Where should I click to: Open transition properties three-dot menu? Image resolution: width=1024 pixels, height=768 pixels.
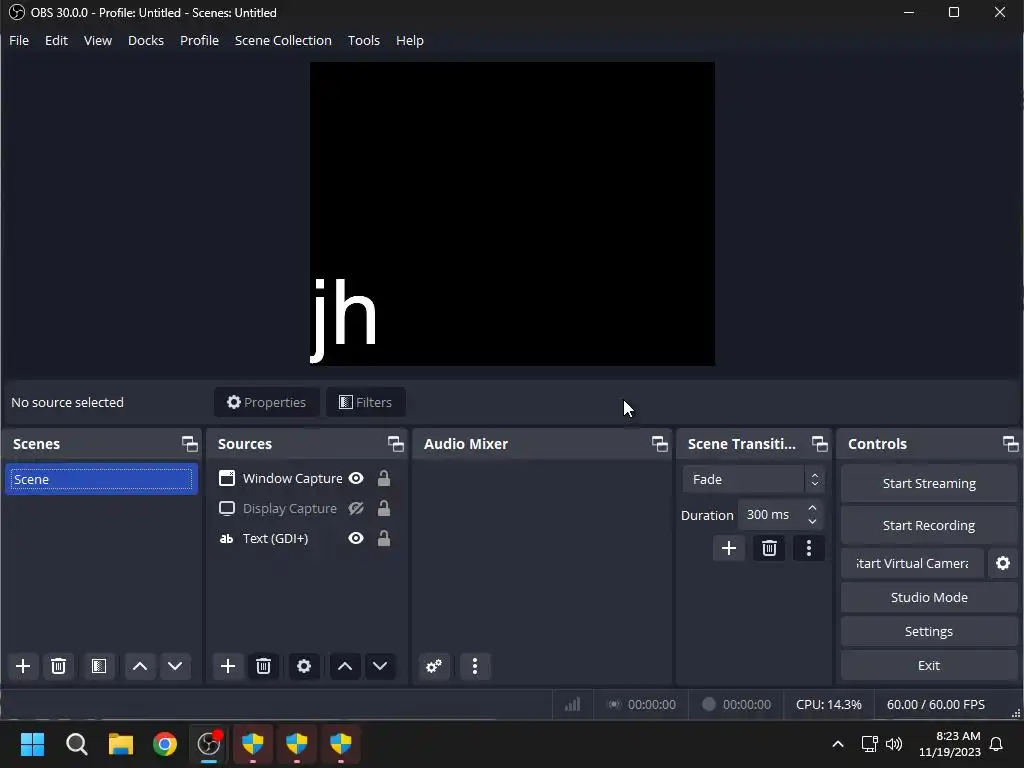click(x=808, y=548)
